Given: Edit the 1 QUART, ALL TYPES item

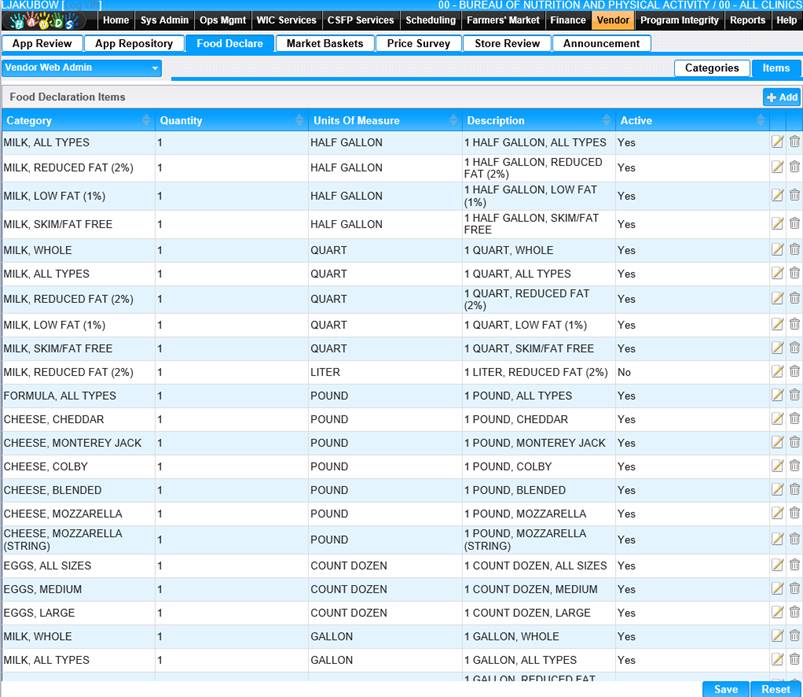Looking at the screenshot, I should coord(777,273).
